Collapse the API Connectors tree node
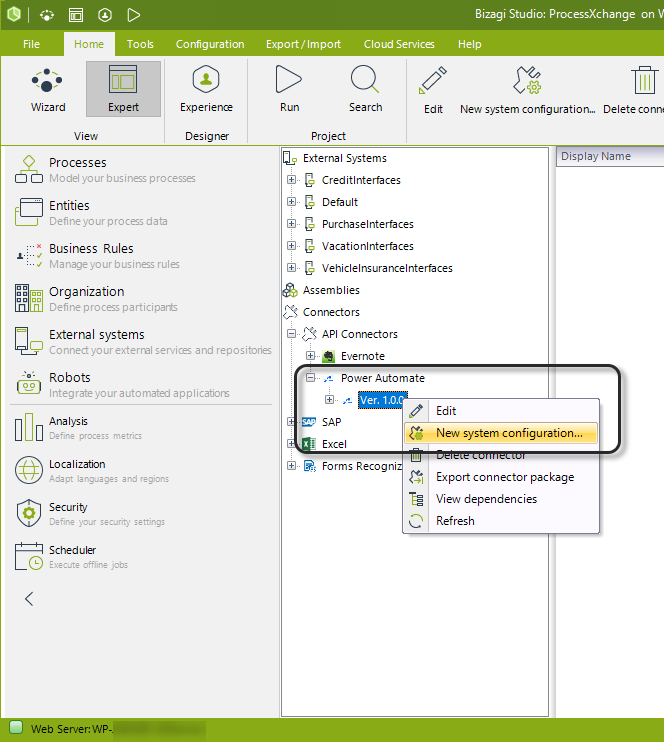This screenshot has width=664, height=742. pos(291,334)
